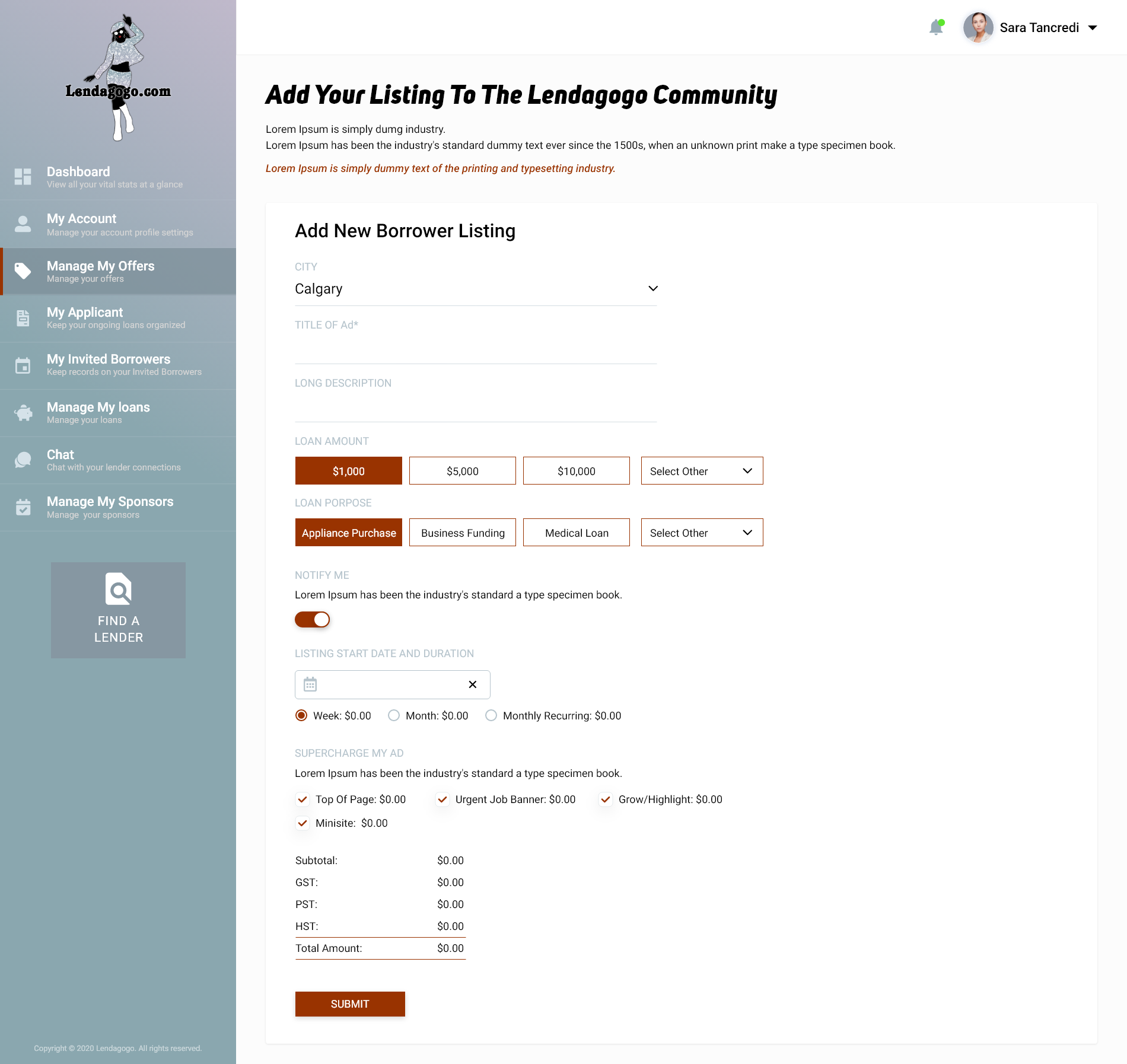
Task: Click the Manage My Offers tag icon
Action: coord(23,271)
